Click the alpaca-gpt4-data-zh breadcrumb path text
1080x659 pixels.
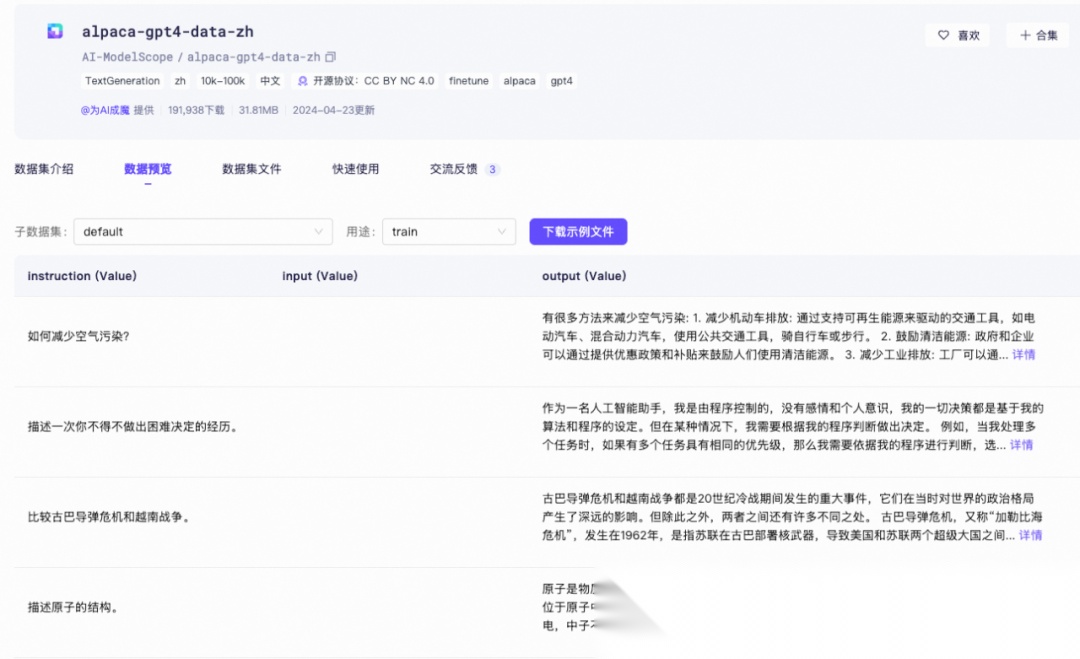253,57
